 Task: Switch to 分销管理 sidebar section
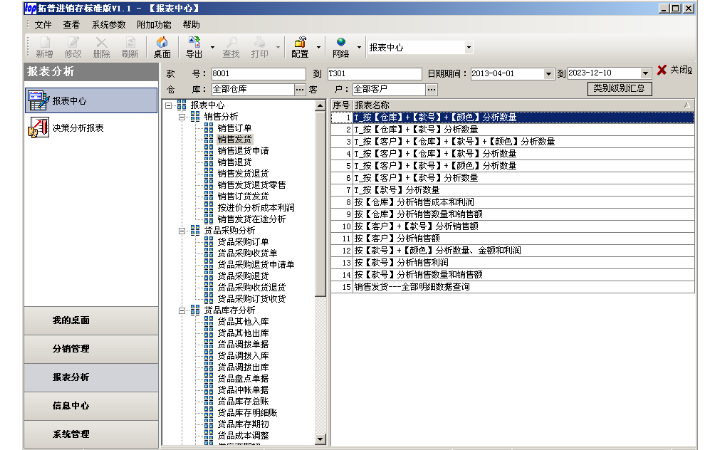[x=71, y=349]
